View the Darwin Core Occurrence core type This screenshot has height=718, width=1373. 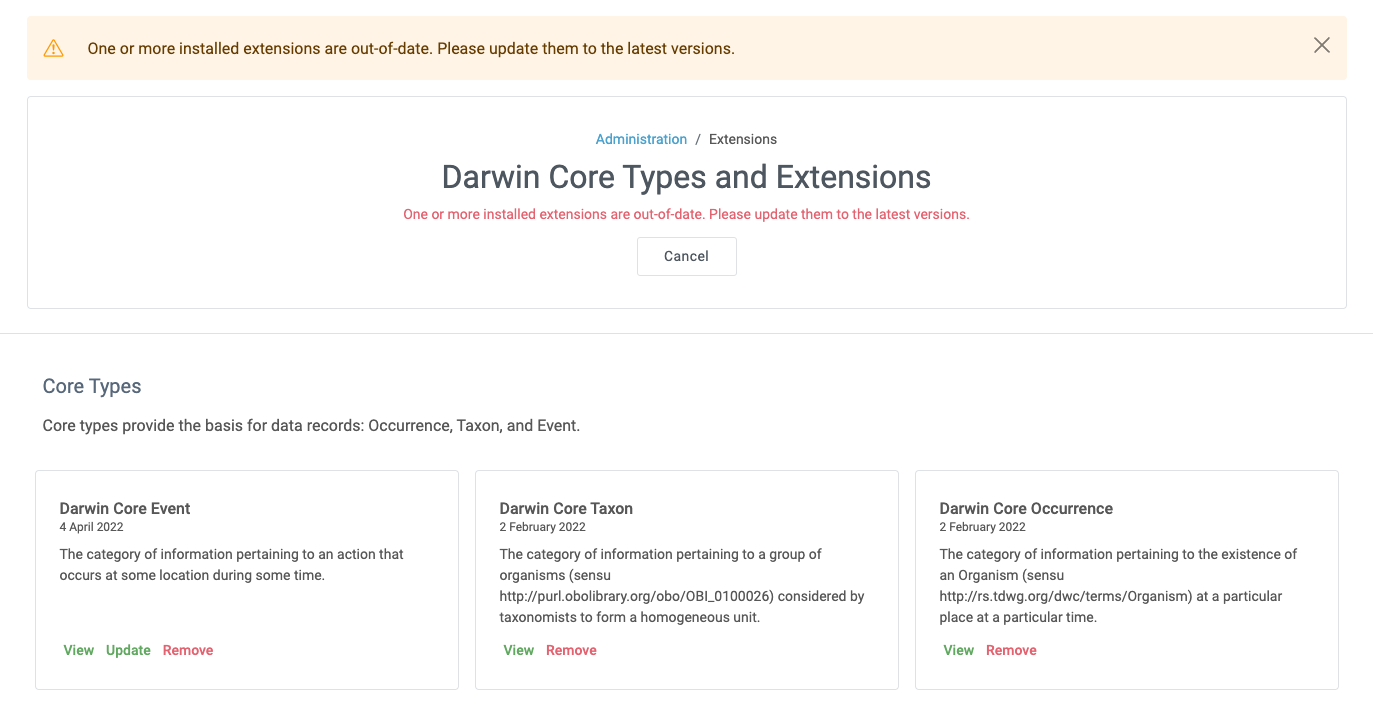pos(958,650)
